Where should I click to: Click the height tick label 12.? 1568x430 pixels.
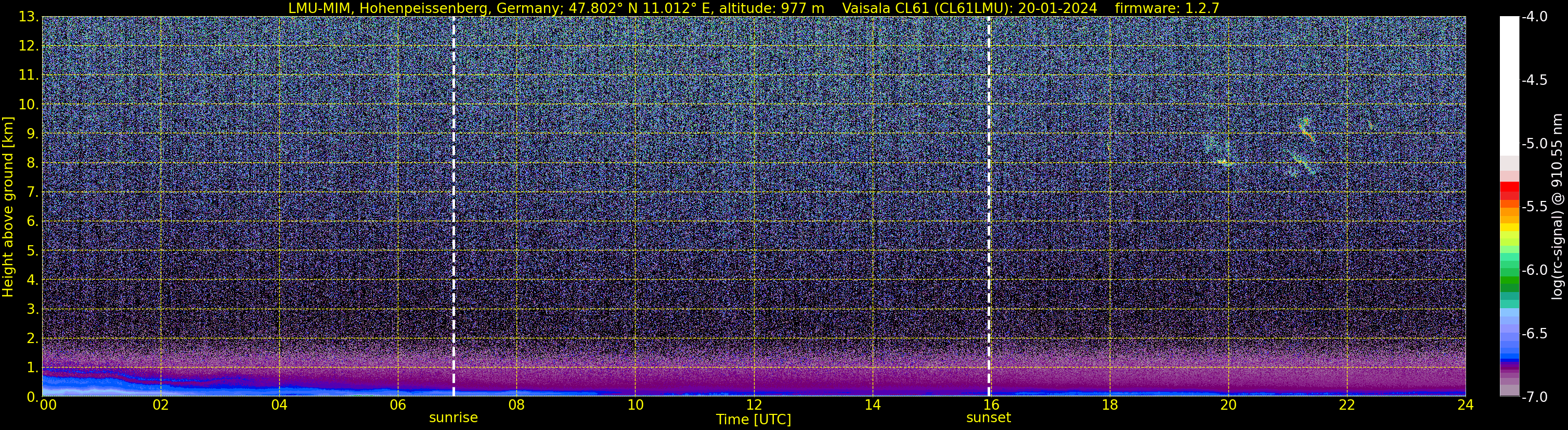(x=29, y=46)
